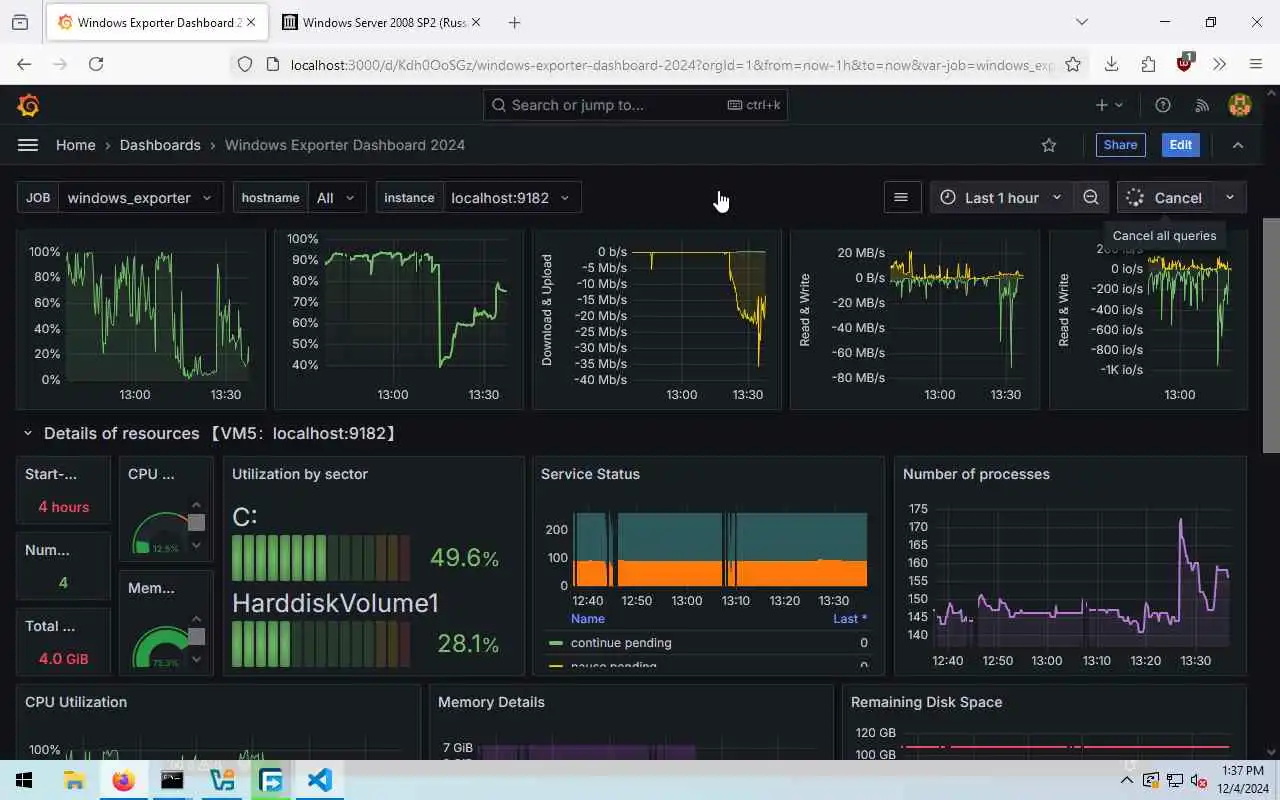Open Windows Start menu
1280x800 pixels.
[x=24, y=780]
